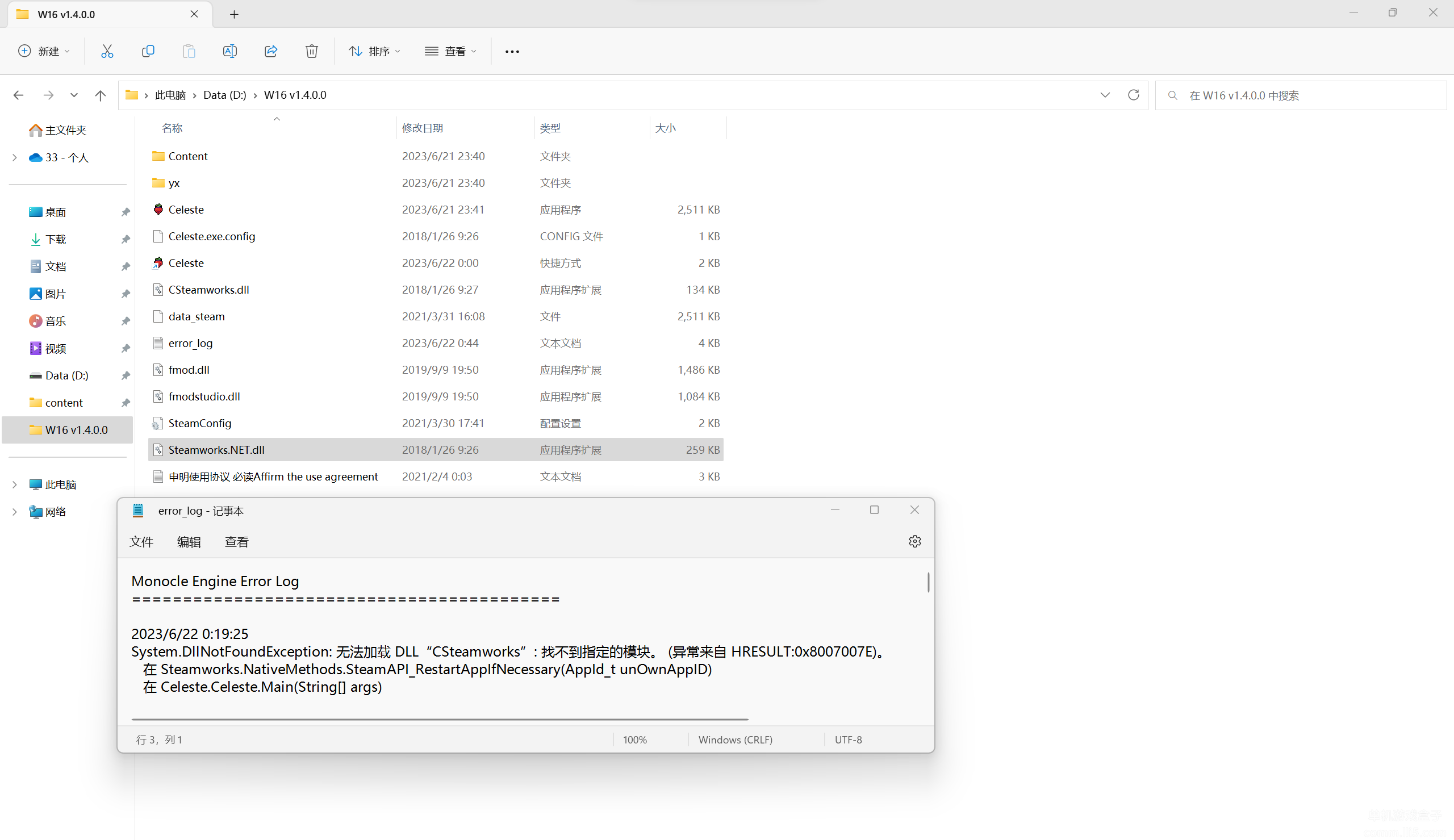This screenshot has height=840, width=1454.
Task: Click the Delete trash can icon
Action: pyautogui.click(x=311, y=51)
